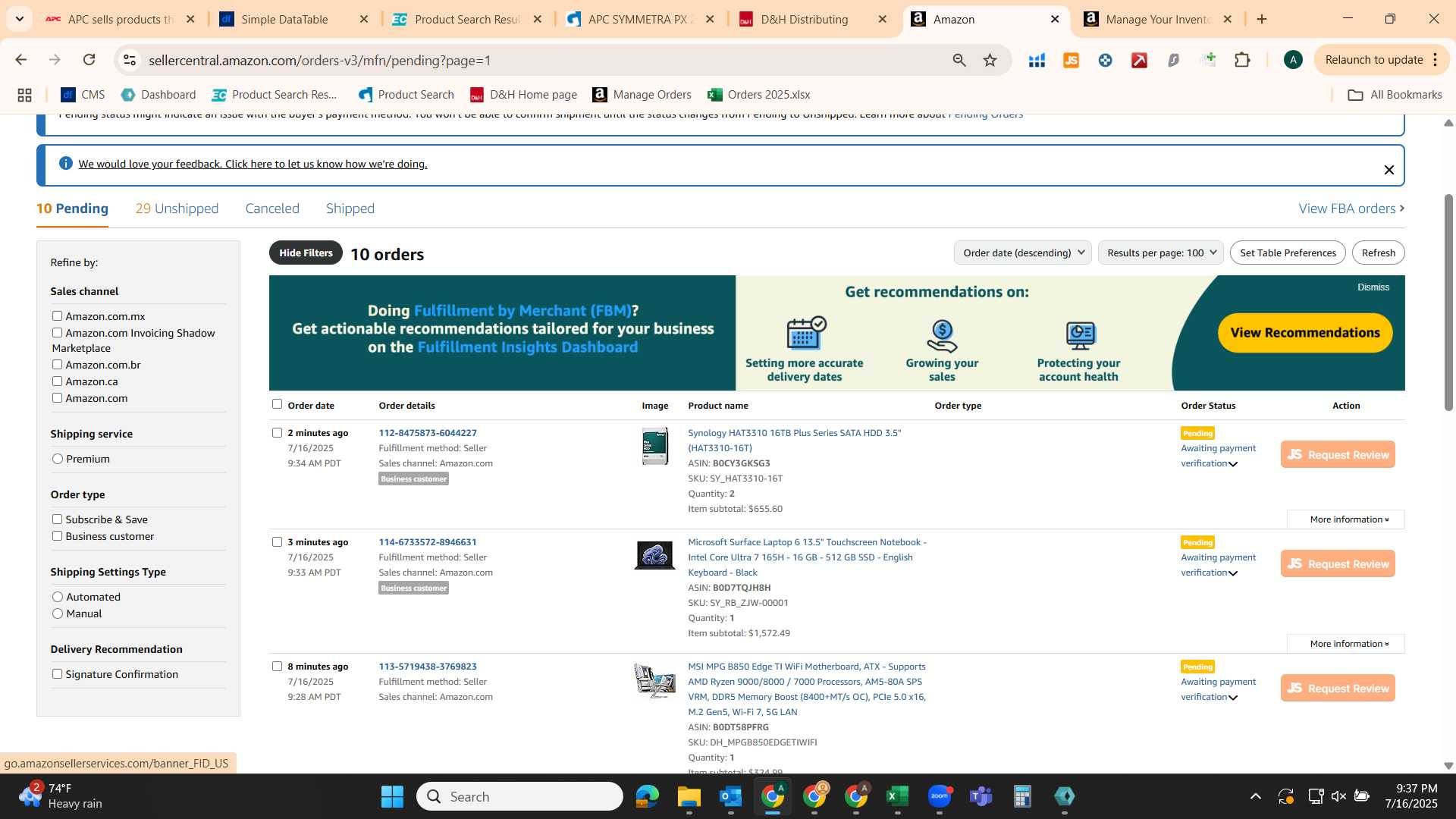The image size is (1456, 819).
Task: Open Microsoft Teams from taskbar
Action: click(x=981, y=796)
